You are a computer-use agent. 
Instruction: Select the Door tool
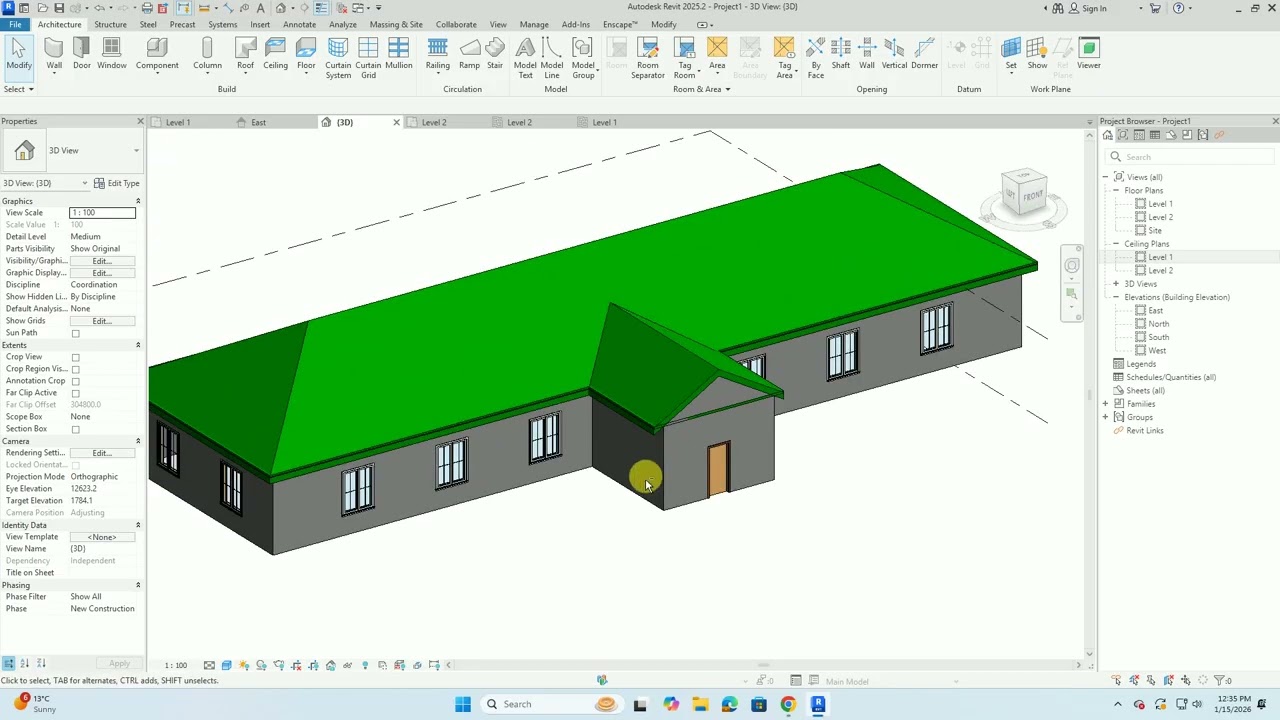tap(82, 54)
